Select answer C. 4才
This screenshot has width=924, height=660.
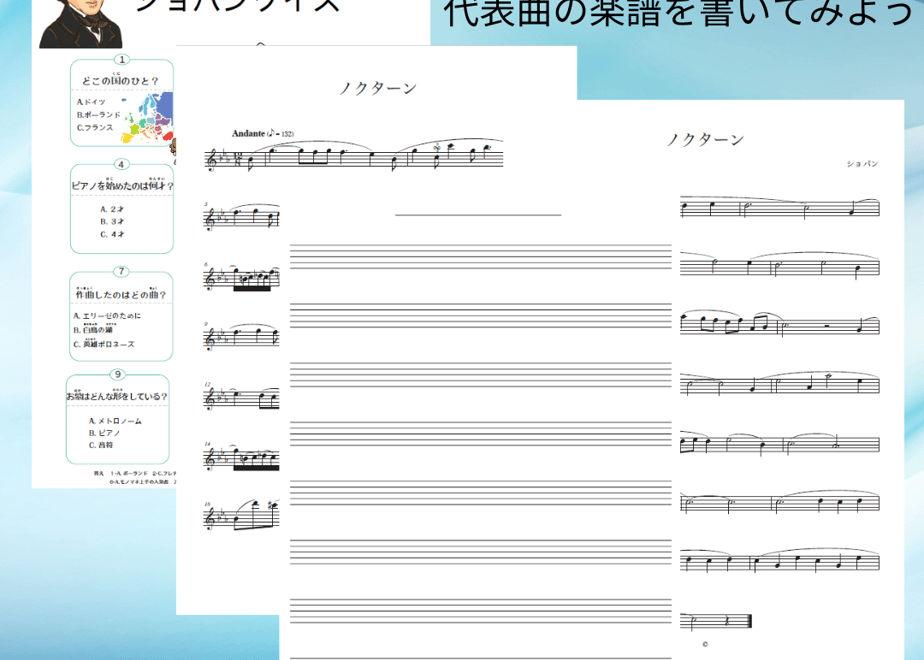click(x=112, y=234)
